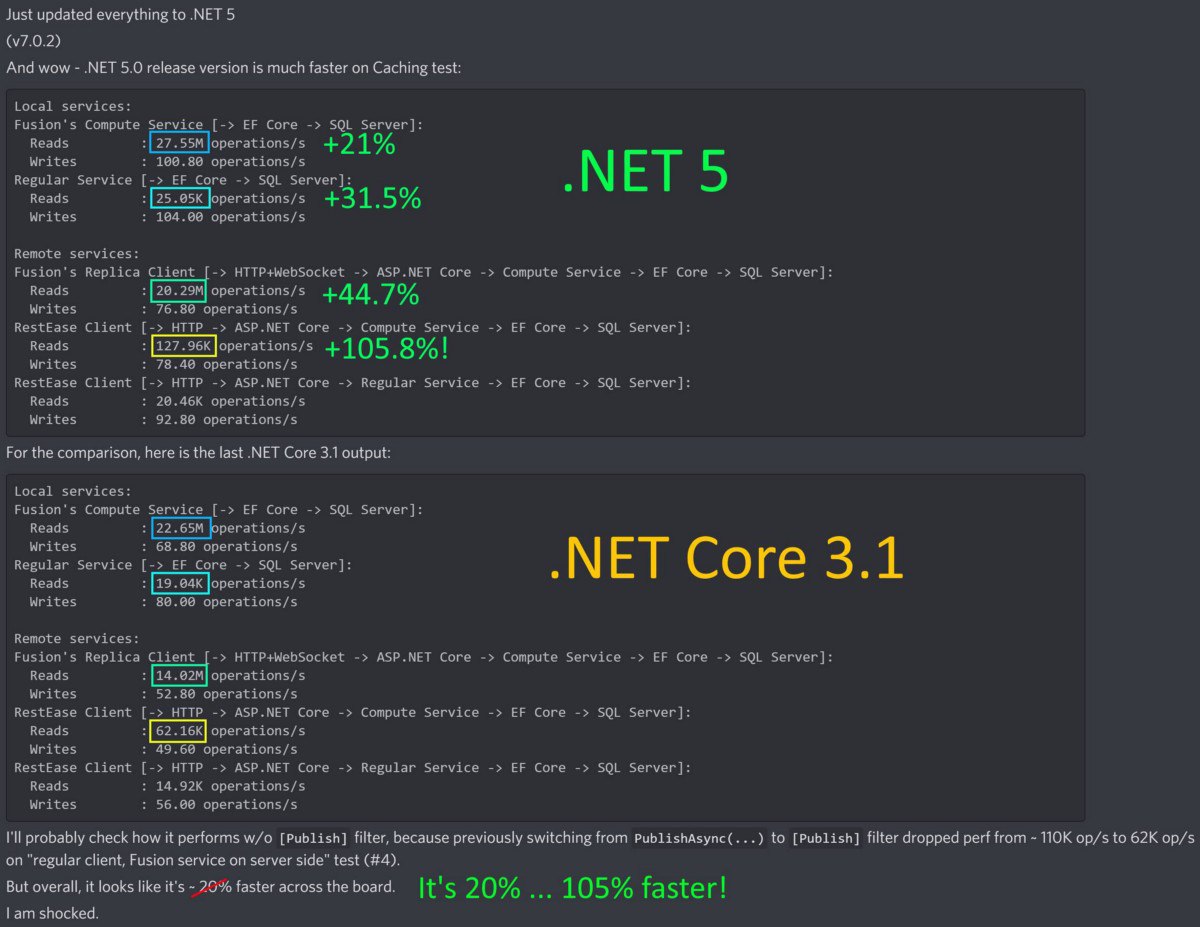Viewport: 1200px width, 927px height.
Task: Click the "[Publish]" code after "PublishAsync(...) to"
Action: (825, 838)
